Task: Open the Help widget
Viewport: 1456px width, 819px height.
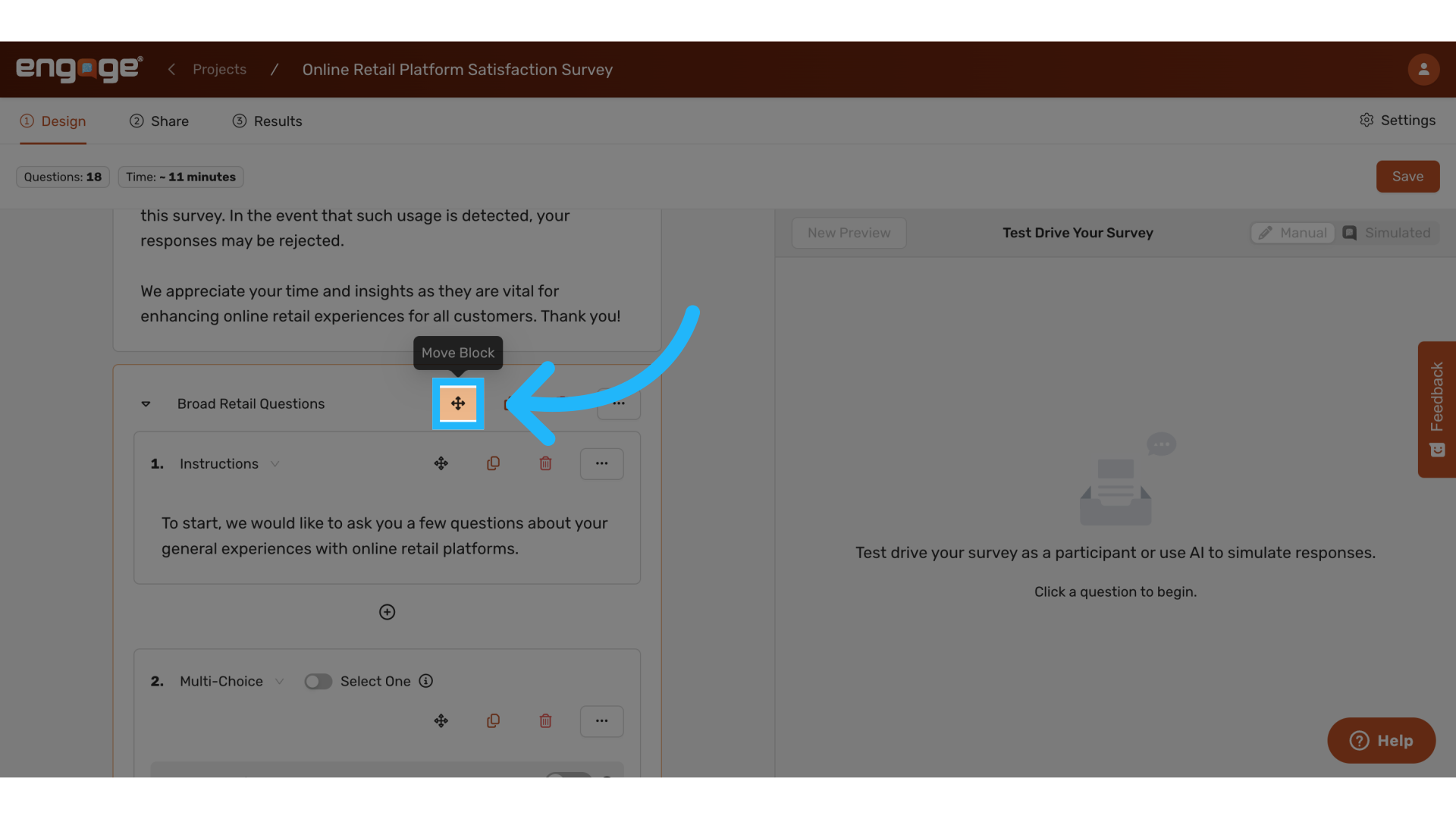Action: click(x=1381, y=741)
